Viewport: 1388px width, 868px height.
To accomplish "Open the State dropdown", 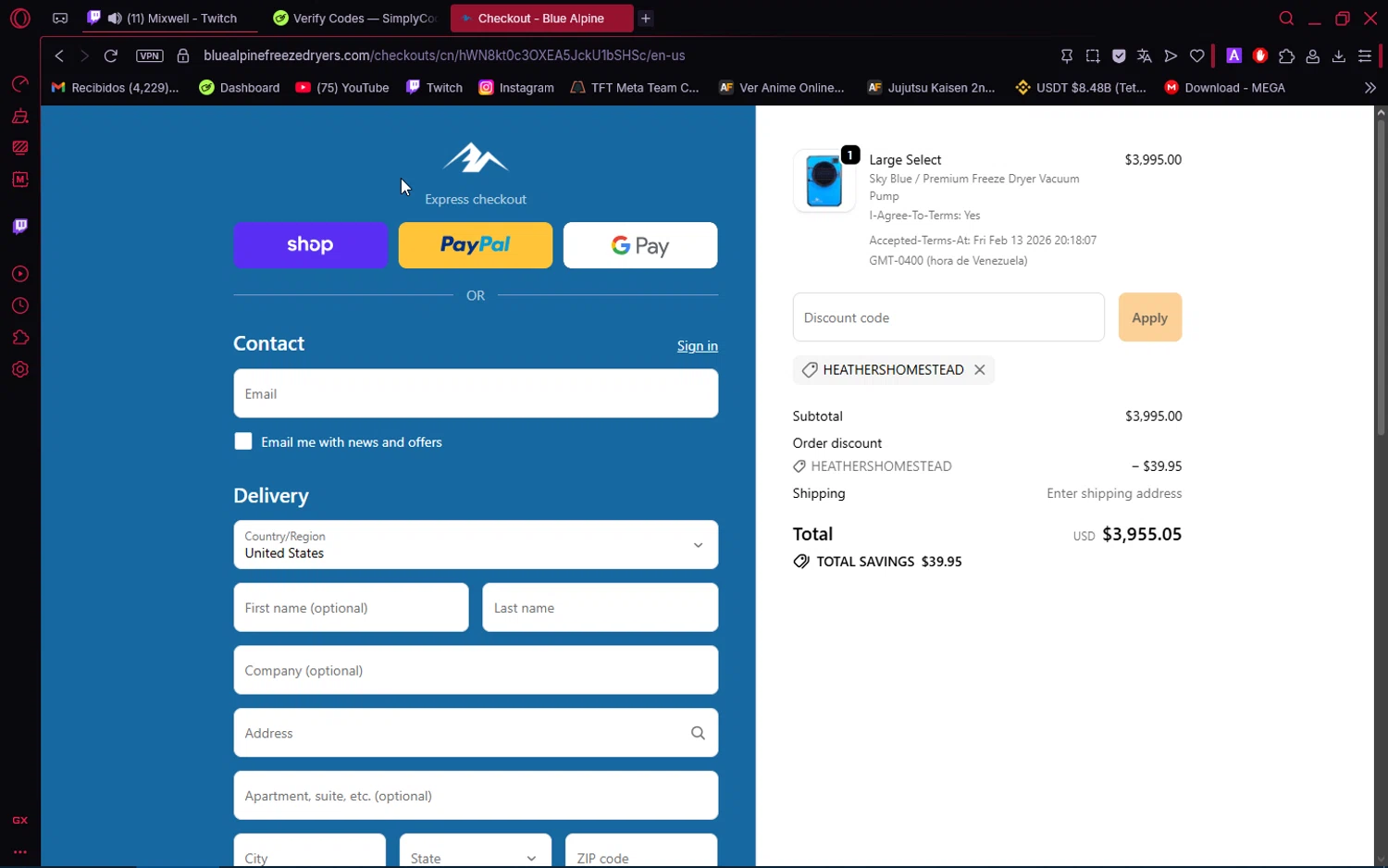I will 476,850.
